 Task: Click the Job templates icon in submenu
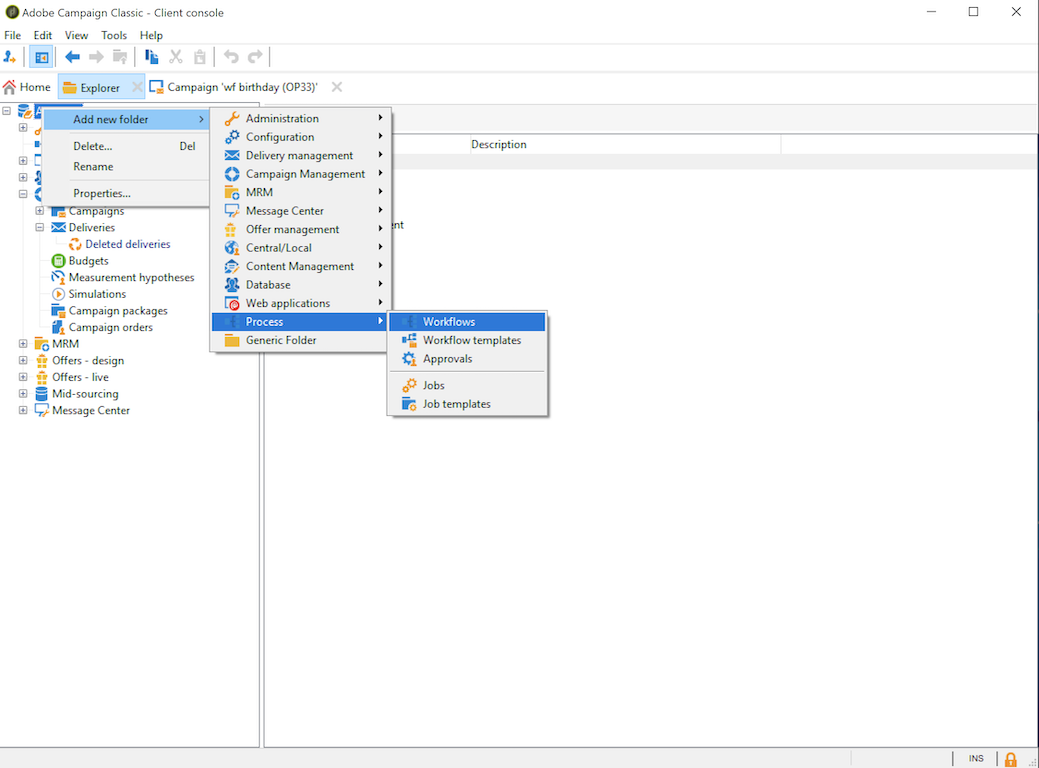pos(410,404)
